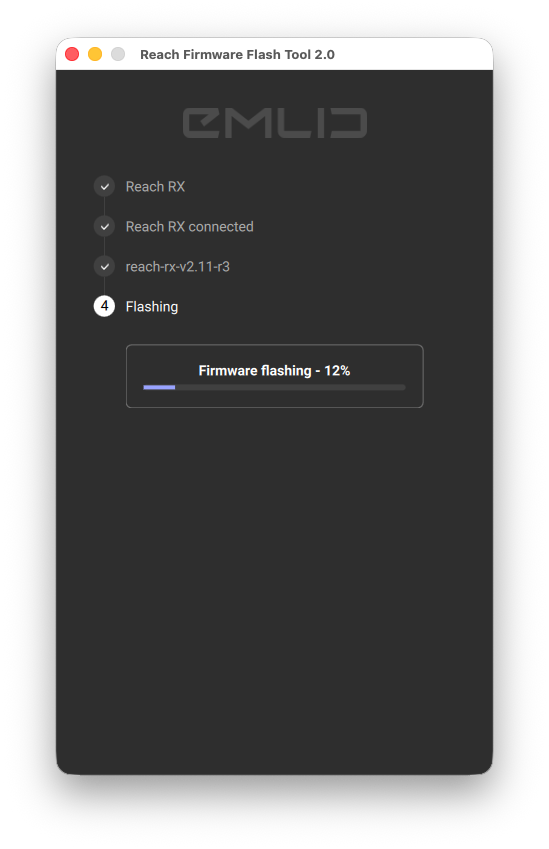Click the firmware flashing status box
This screenshot has height=849, width=549.
pyautogui.click(x=274, y=376)
